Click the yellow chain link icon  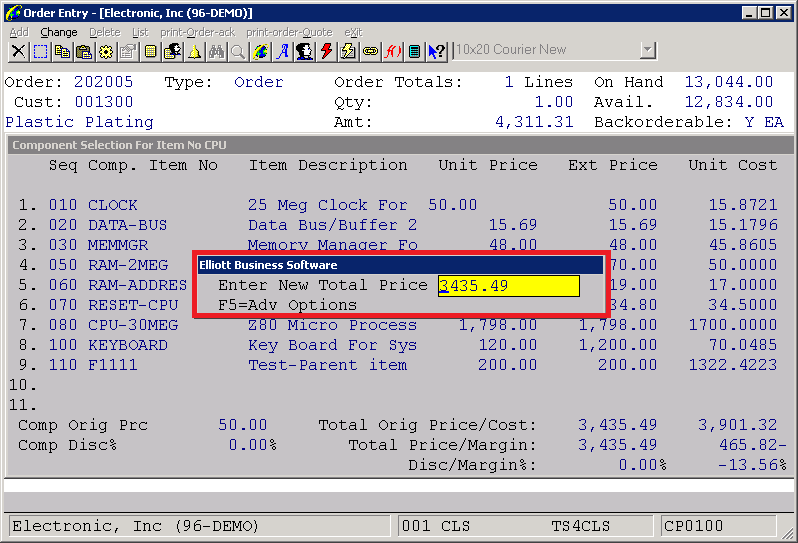pos(370,51)
